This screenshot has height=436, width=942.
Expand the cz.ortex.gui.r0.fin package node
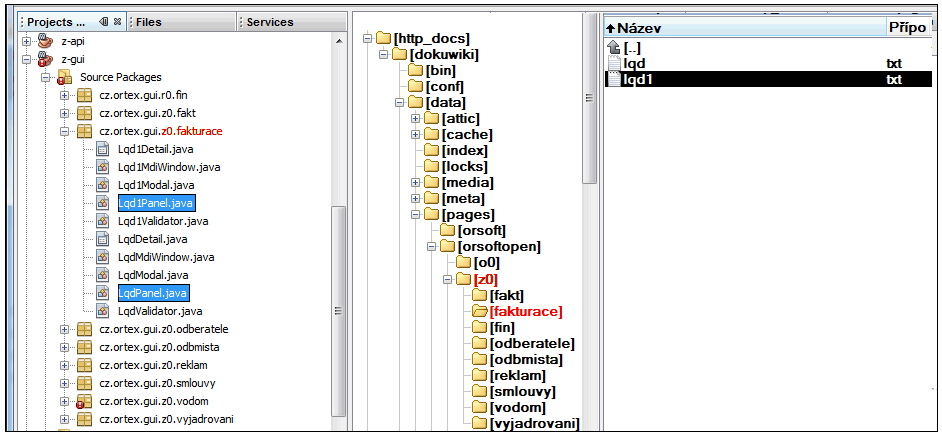[65, 95]
